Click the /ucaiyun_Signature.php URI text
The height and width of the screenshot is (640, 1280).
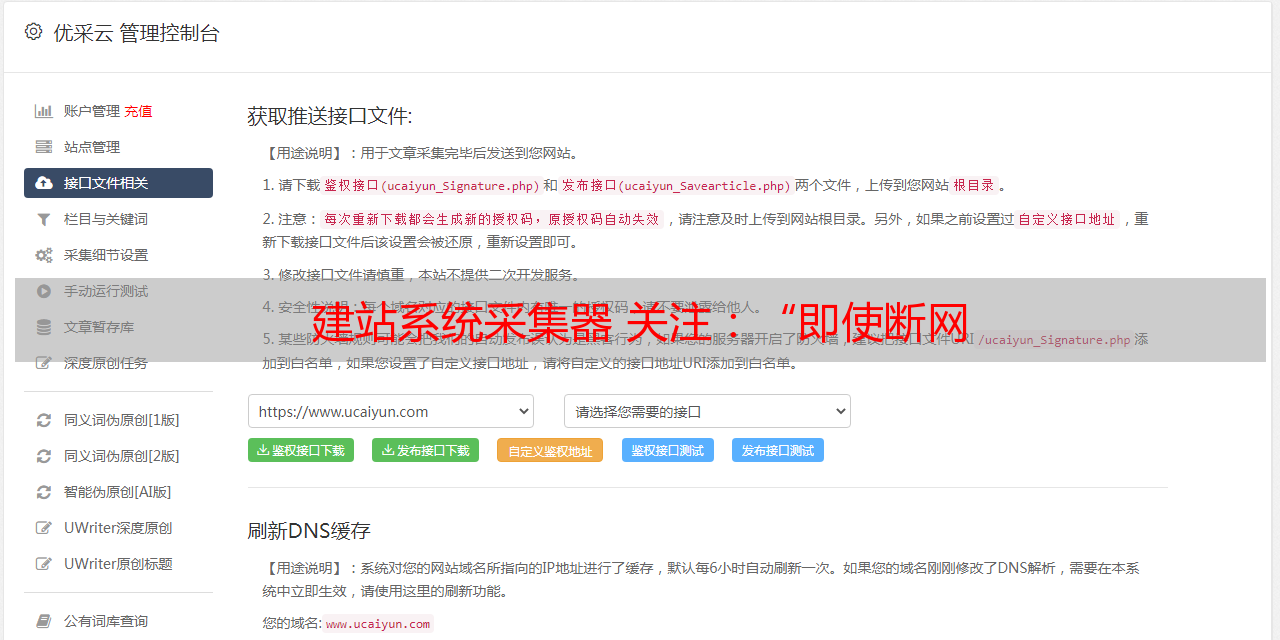1054,339
